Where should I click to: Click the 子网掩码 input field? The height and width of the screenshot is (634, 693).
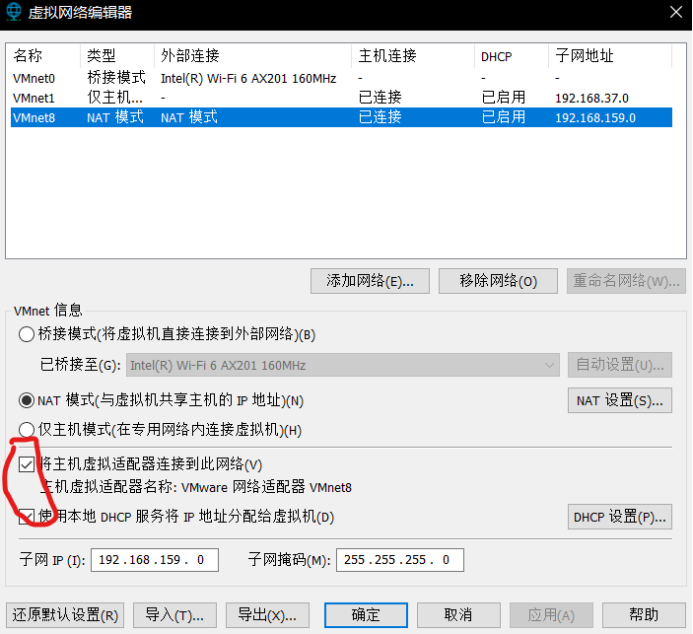pyautogui.click(x=400, y=560)
